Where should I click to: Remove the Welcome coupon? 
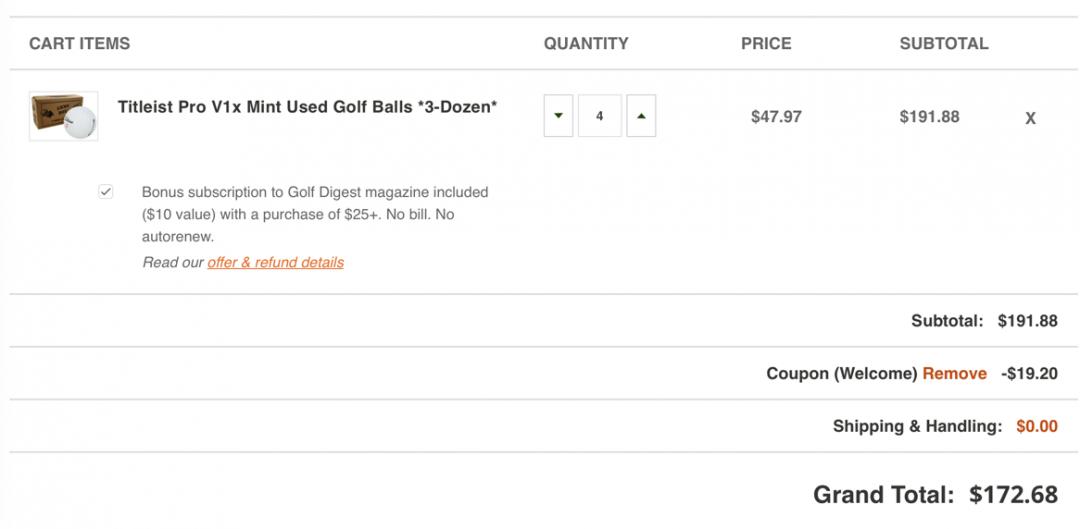pyautogui.click(x=954, y=373)
